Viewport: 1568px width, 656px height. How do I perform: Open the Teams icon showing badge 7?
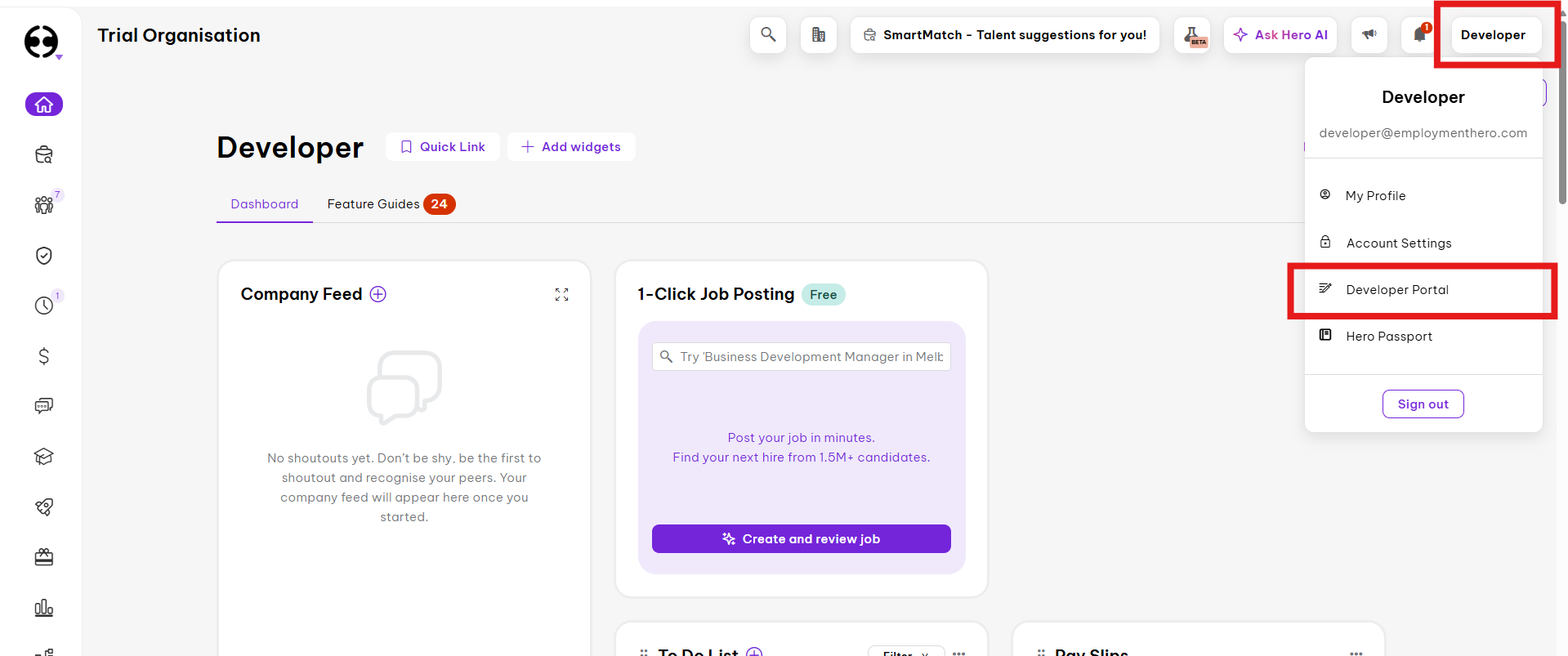[x=43, y=204]
